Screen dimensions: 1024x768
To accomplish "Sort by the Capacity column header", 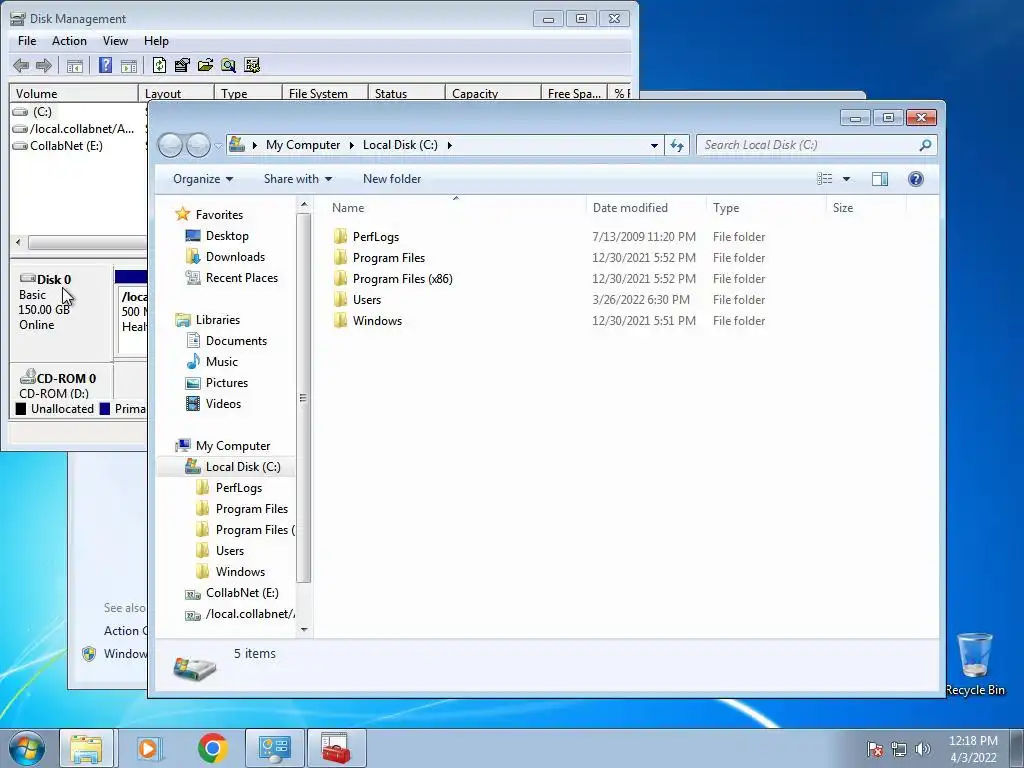I will click(x=492, y=93).
